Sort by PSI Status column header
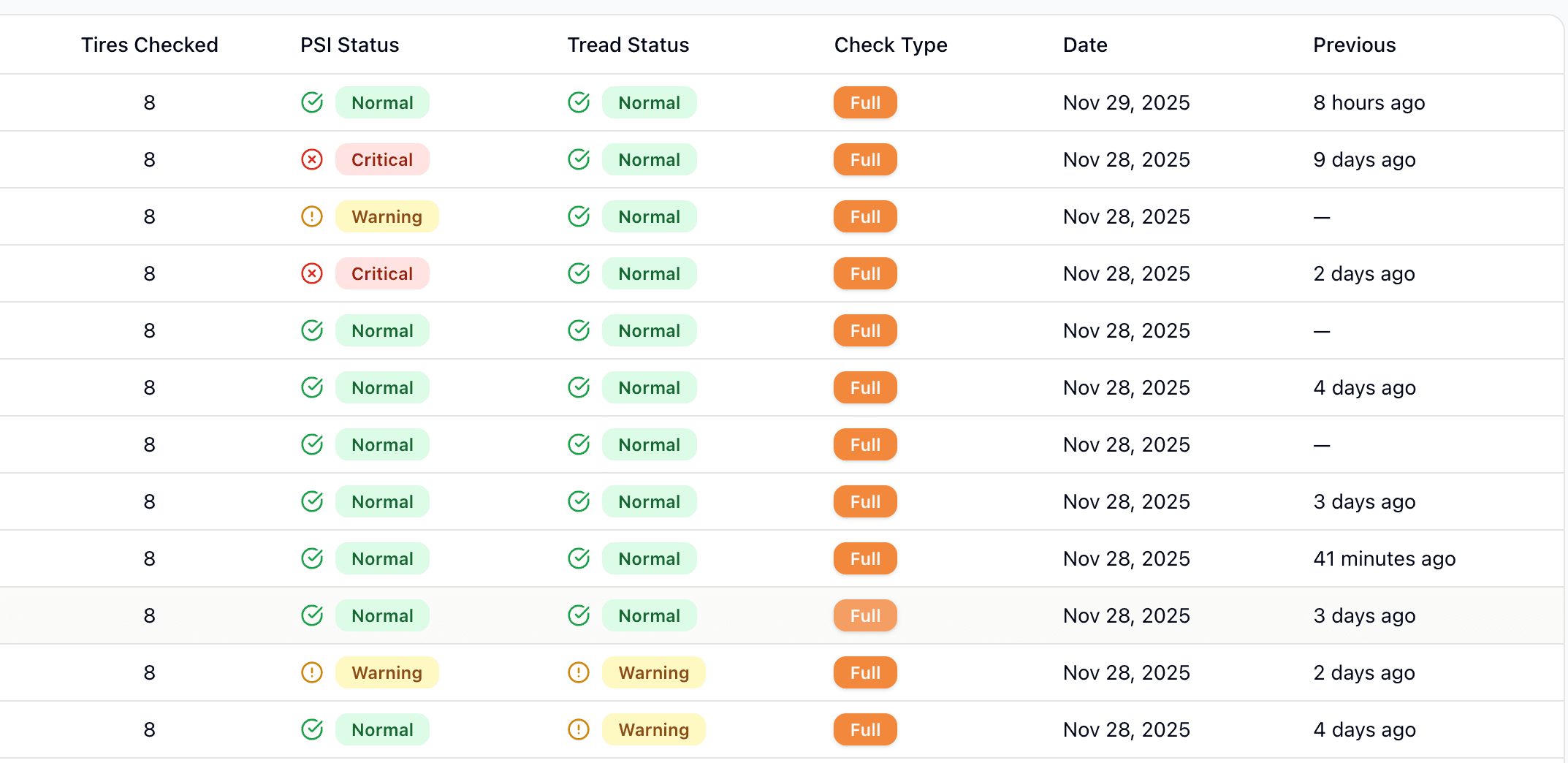The image size is (1568, 763). pyautogui.click(x=349, y=45)
